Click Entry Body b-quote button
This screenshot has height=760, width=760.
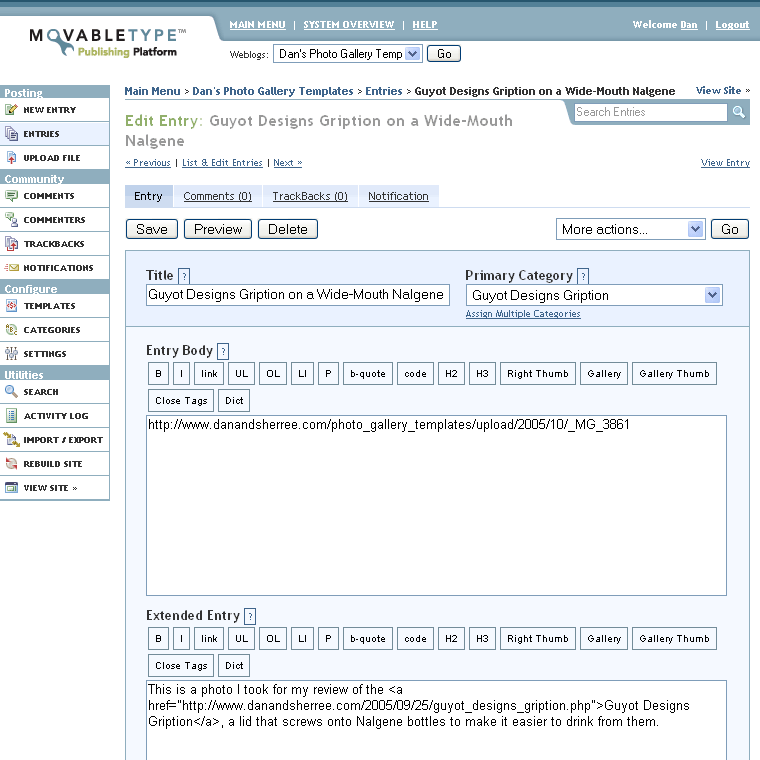point(367,374)
